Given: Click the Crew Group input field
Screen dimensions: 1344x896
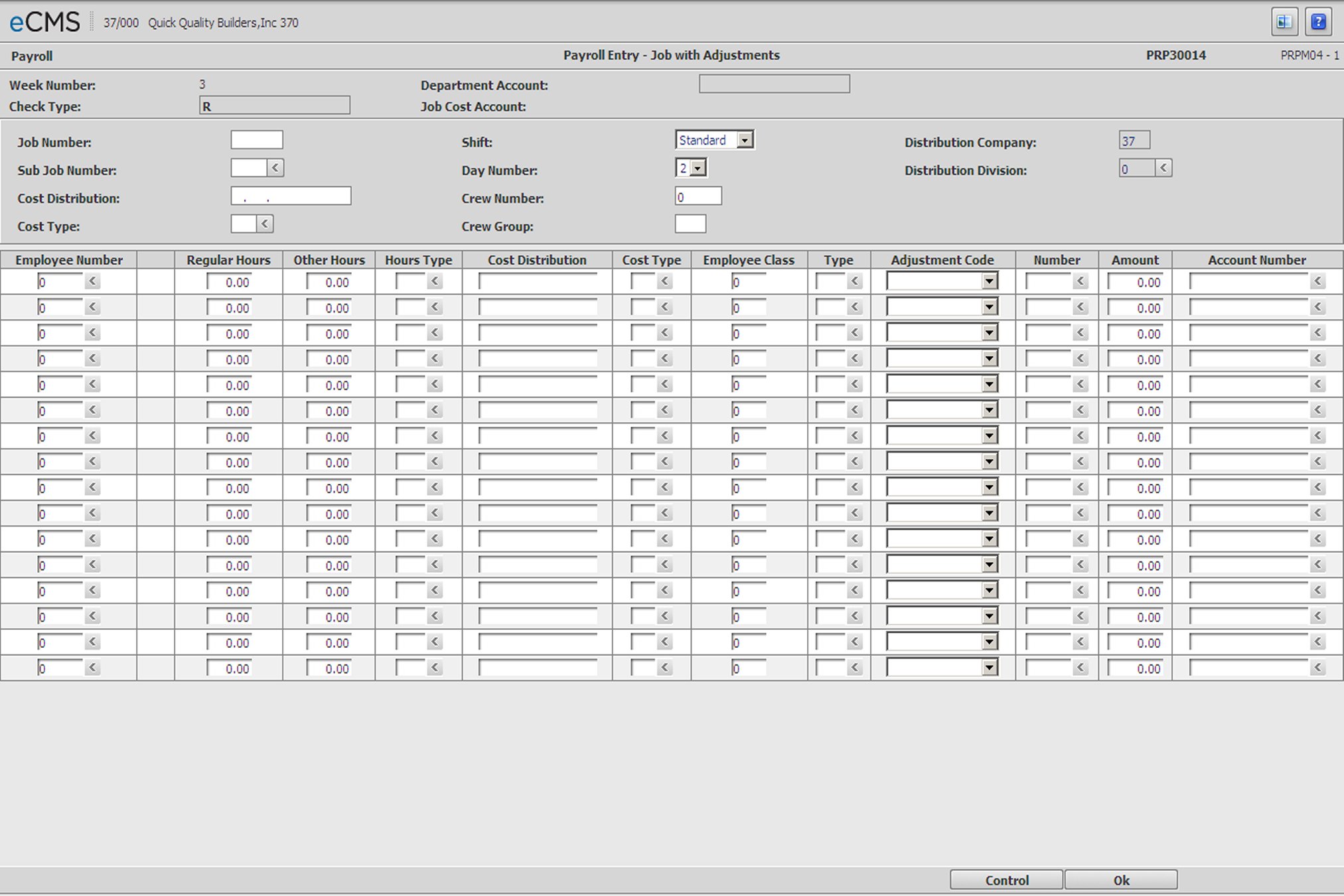Looking at the screenshot, I should pyautogui.click(x=690, y=224).
